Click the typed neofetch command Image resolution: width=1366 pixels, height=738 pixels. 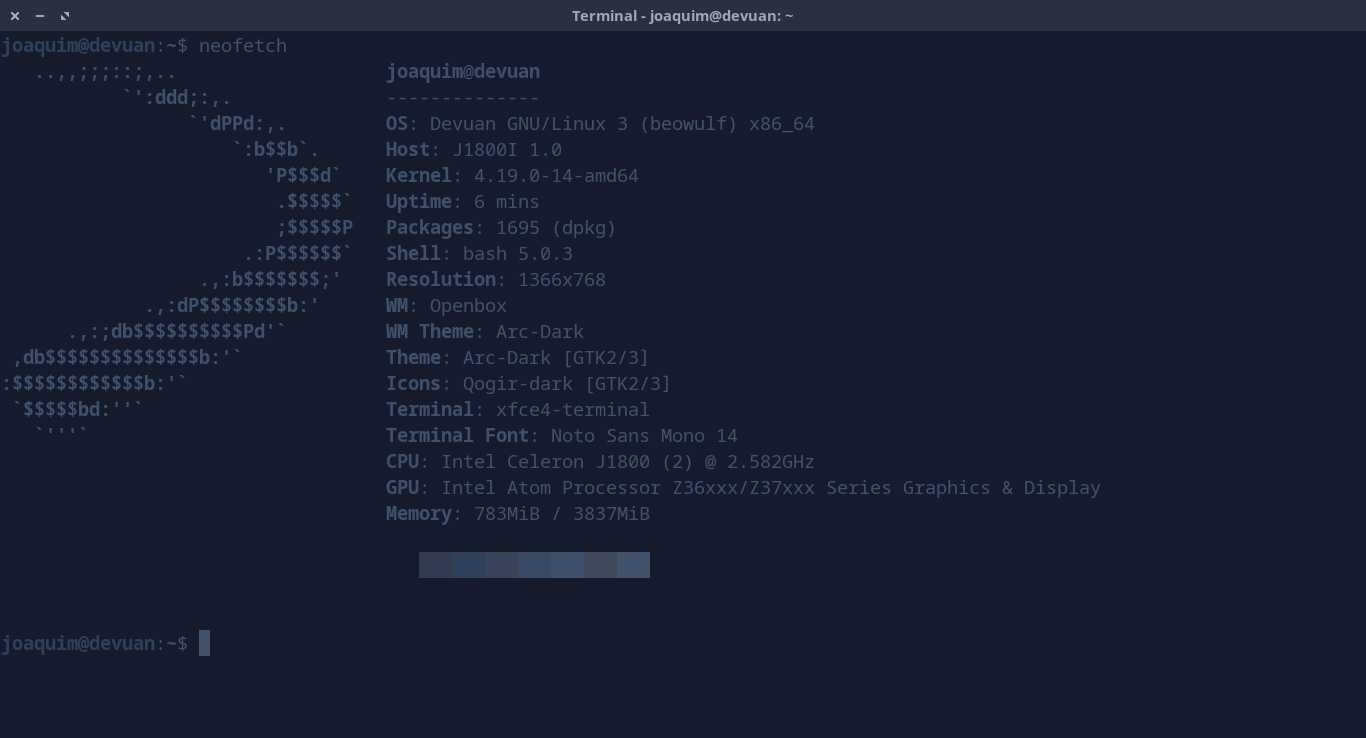[242, 46]
